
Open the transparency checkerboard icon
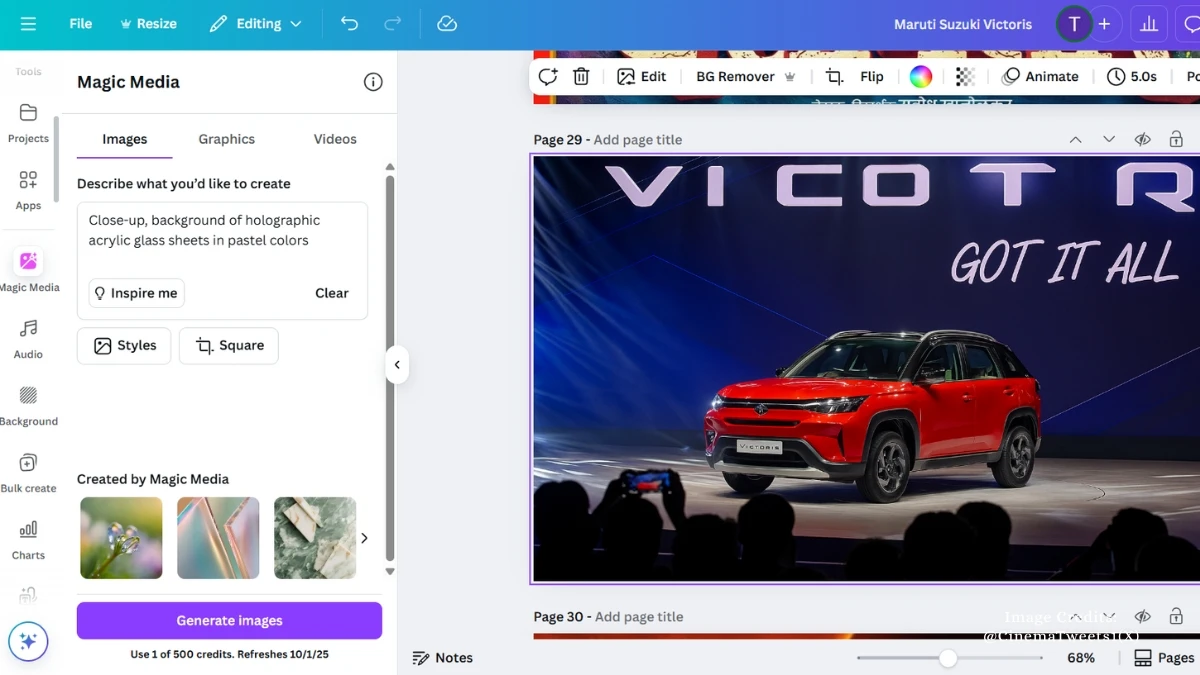click(x=965, y=76)
